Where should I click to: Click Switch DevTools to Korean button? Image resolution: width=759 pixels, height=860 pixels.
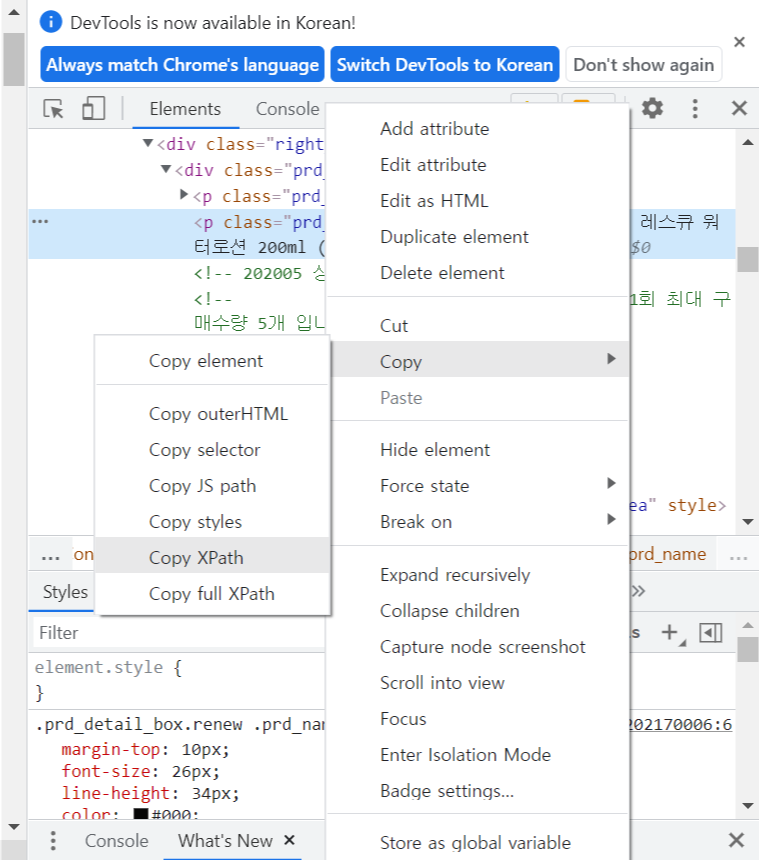point(445,65)
